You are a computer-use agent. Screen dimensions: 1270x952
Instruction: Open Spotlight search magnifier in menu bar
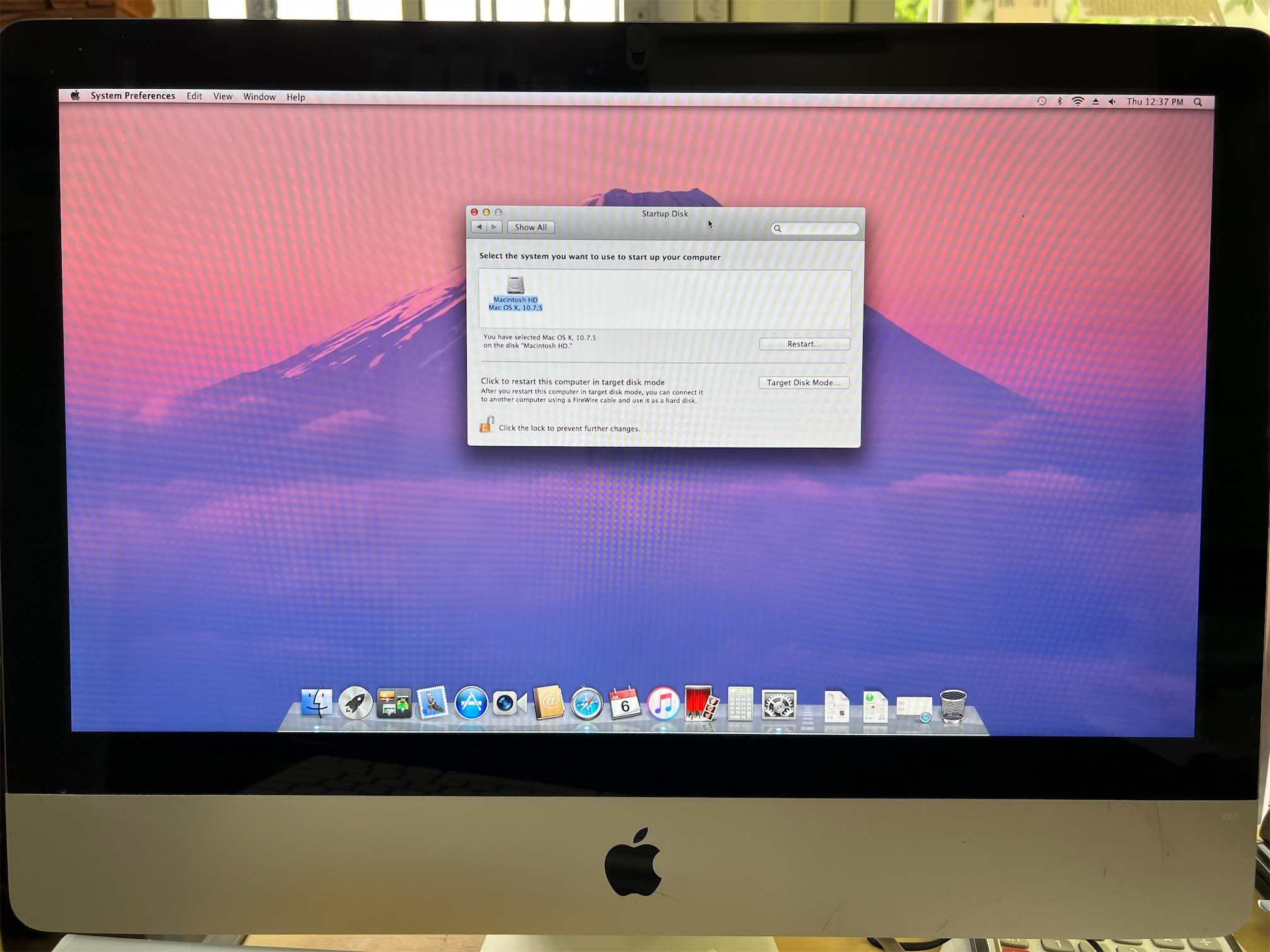click(x=1198, y=102)
